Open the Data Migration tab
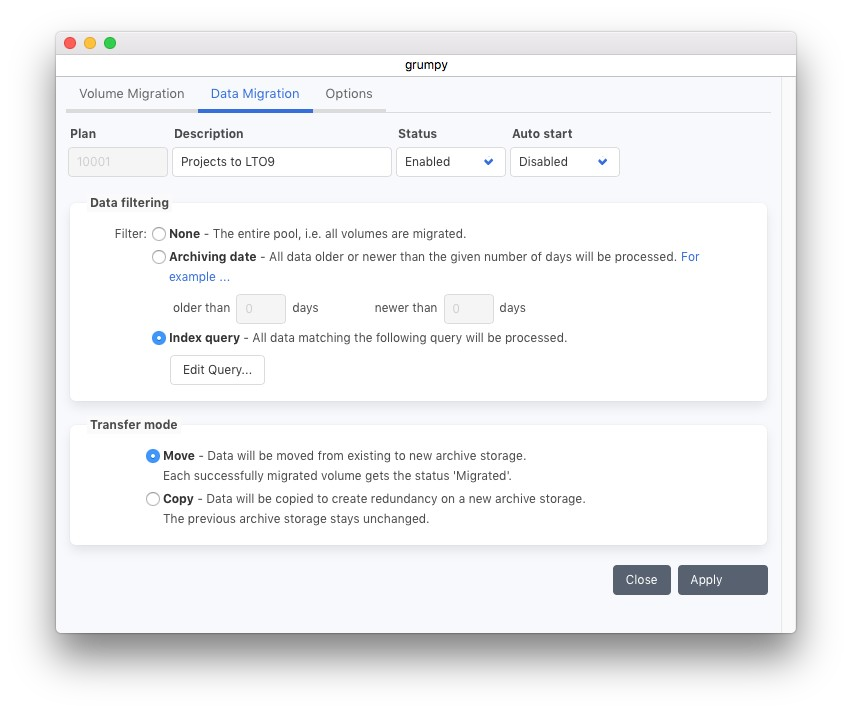 click(255, 94)
